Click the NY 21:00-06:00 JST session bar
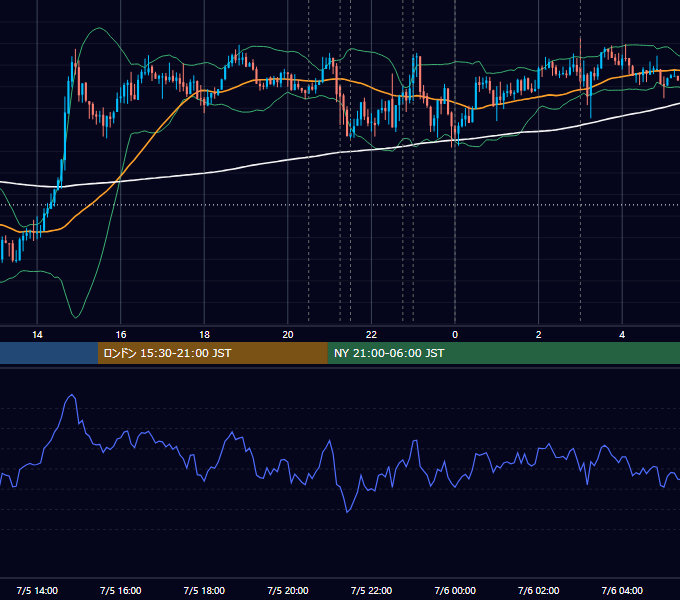Viewport: 680px width, 600px height. [503, 353]
